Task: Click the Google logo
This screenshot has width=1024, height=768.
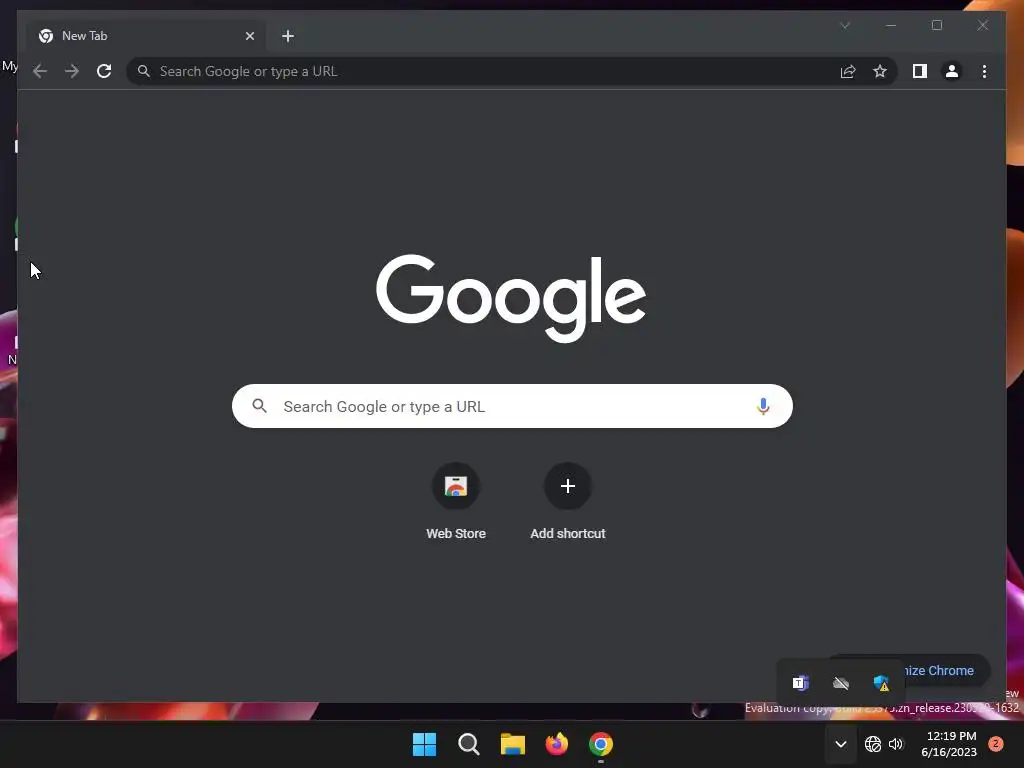Action: click(511, 297)
